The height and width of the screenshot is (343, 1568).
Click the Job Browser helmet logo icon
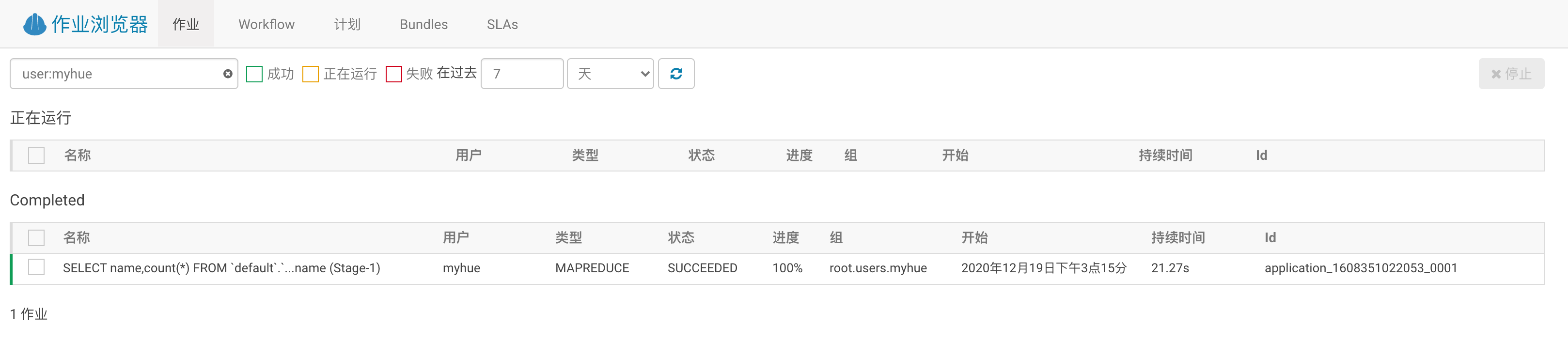tap(34, 24)
